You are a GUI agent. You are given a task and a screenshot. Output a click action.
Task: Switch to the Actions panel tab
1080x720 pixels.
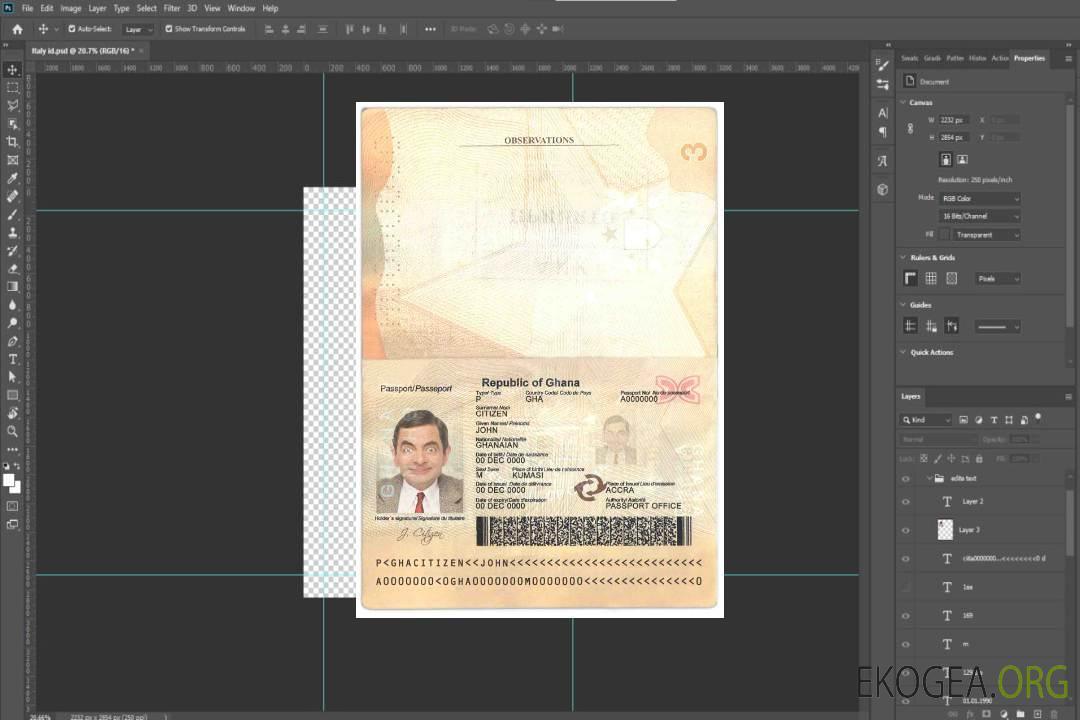click(x=1000, y=59)
